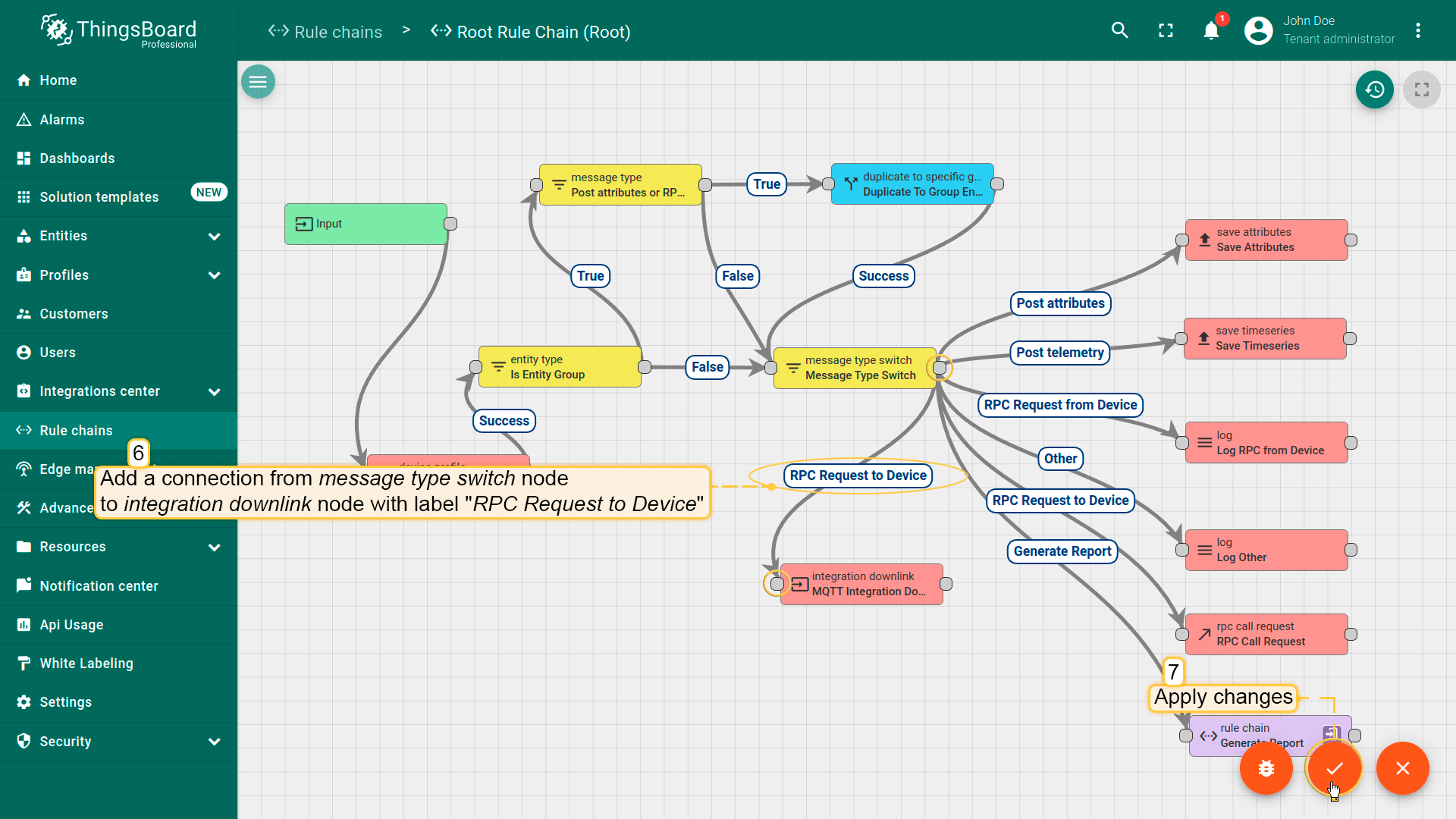
Task: Expand the rule chain canvas to fullscreen
Action: [1421, 89]
